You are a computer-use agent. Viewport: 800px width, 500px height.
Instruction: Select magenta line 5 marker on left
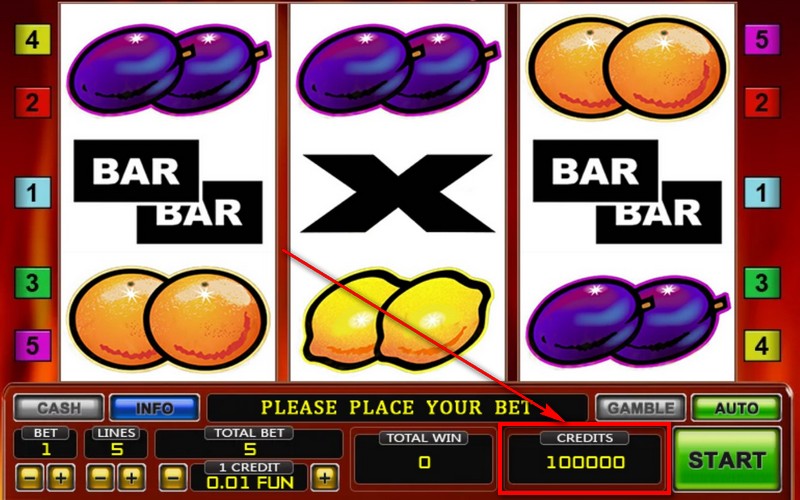[33, 345]
